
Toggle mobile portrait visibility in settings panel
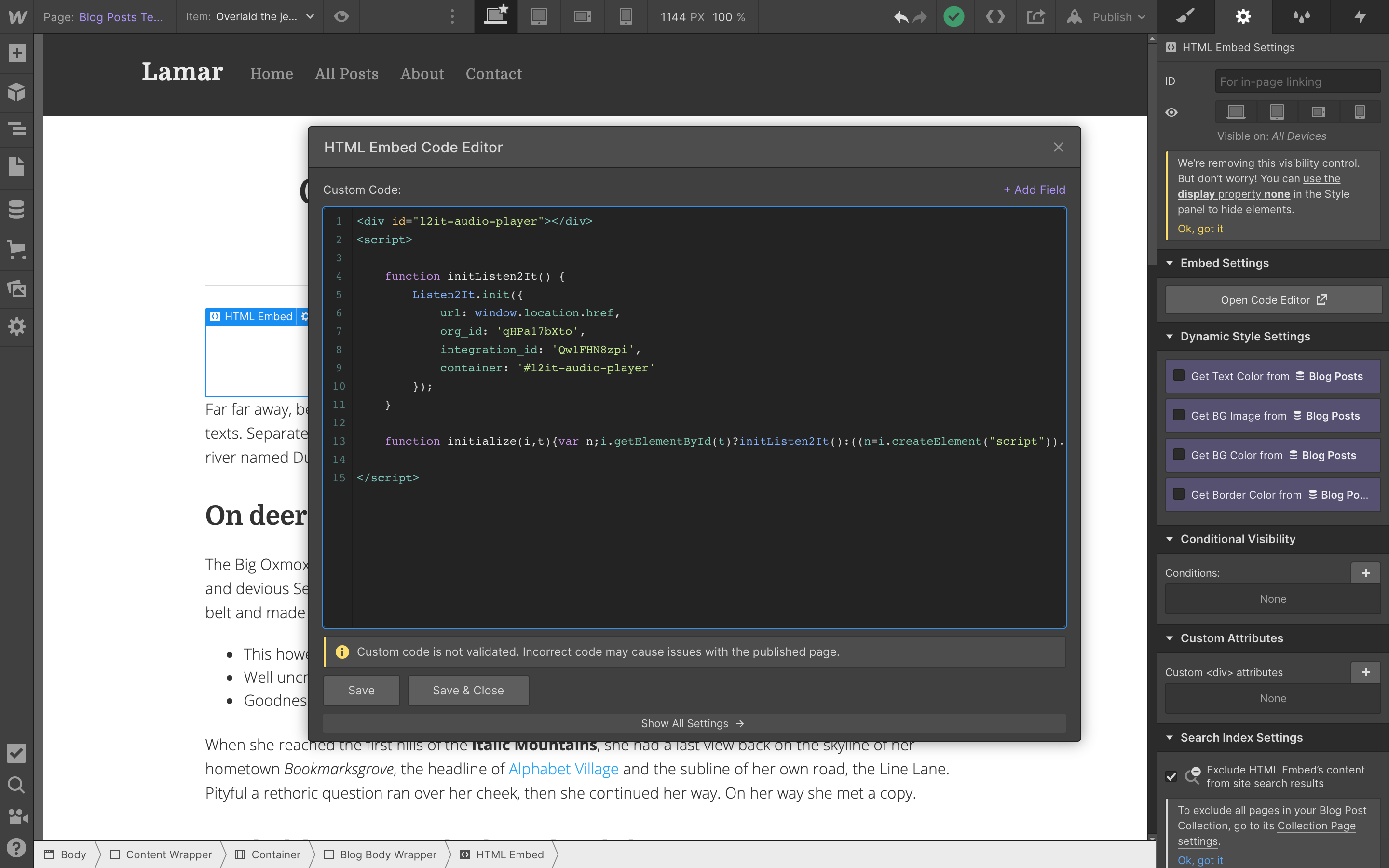pyautogui.click(x=1360, y=112)
